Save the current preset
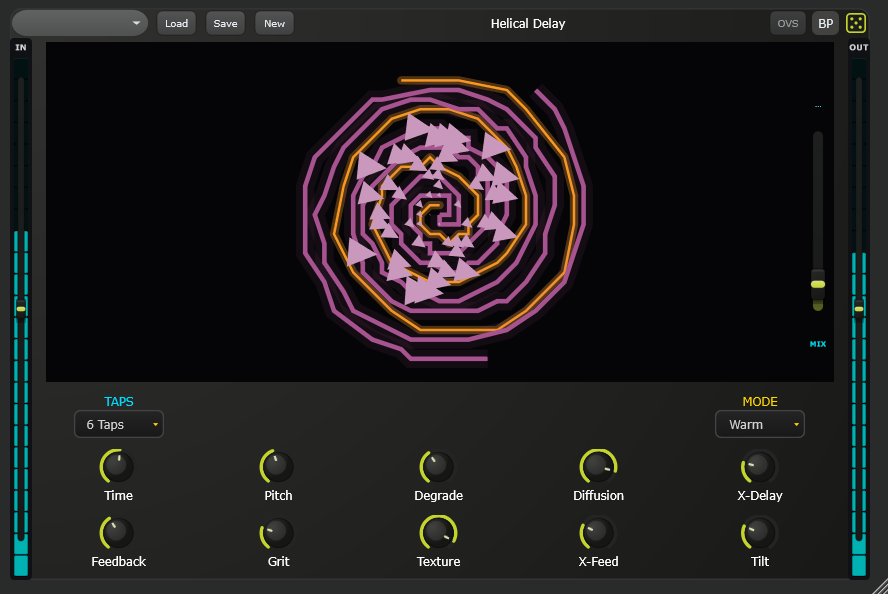This screenshot has width=888, height=594. [224, 22]
